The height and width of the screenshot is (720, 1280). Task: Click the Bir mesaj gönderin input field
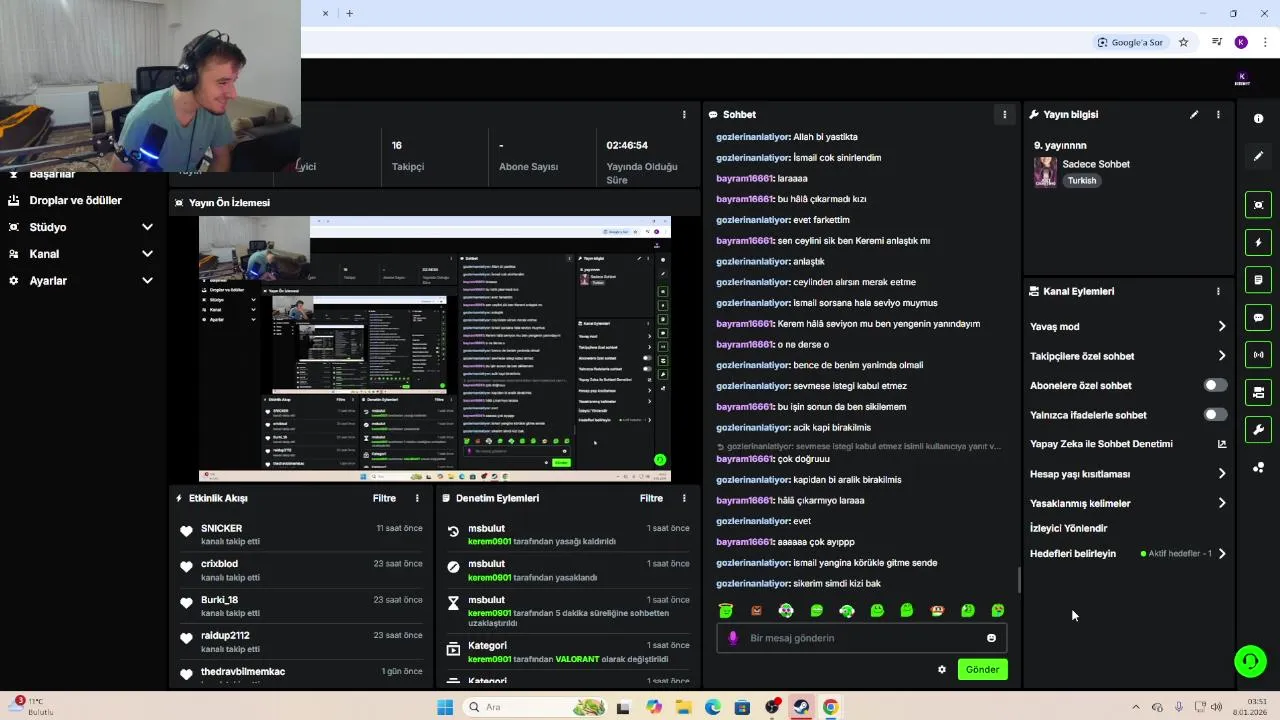pyautogui.click(x=862, y=638)
